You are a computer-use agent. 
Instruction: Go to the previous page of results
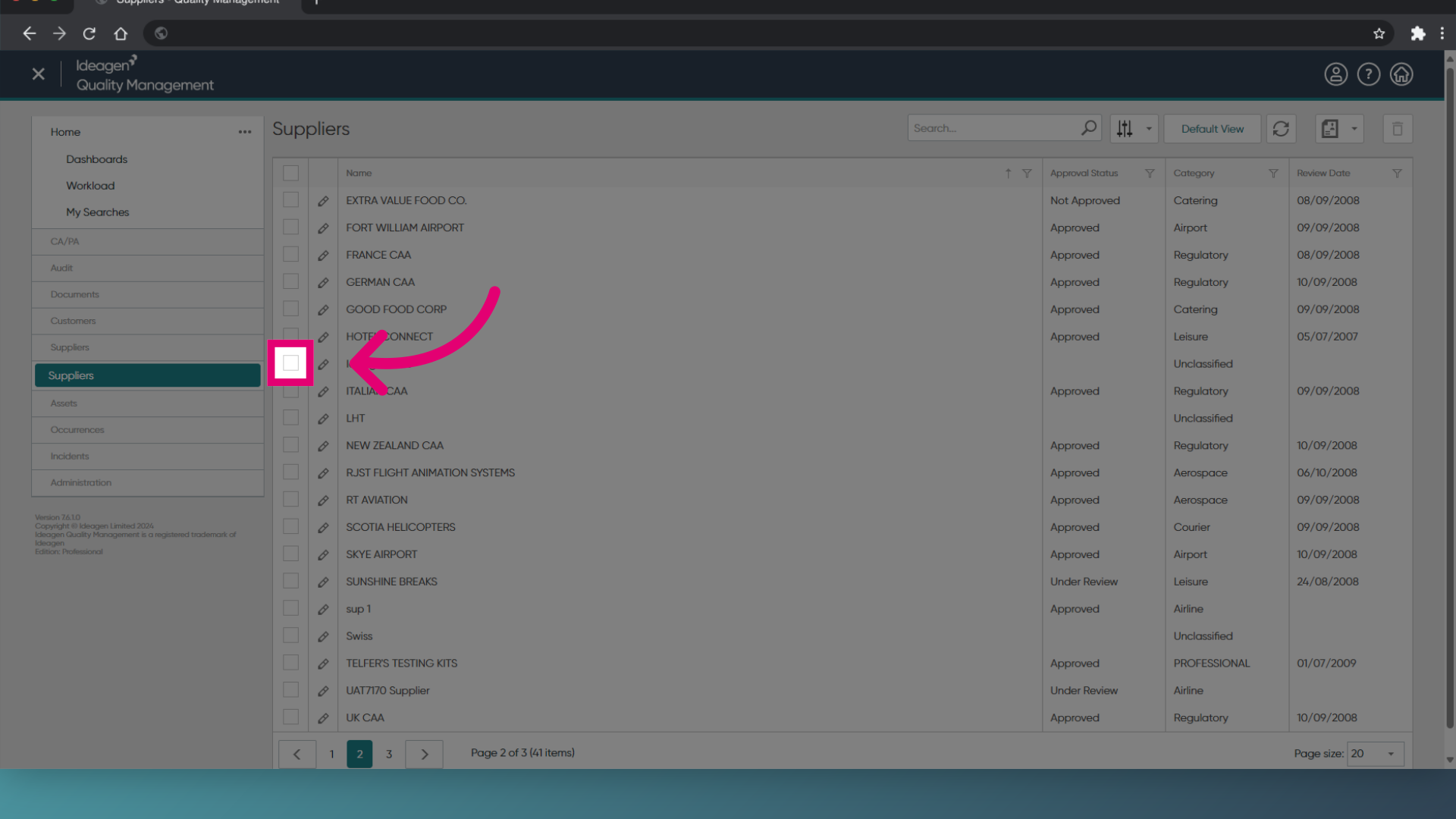click(297, 755)
